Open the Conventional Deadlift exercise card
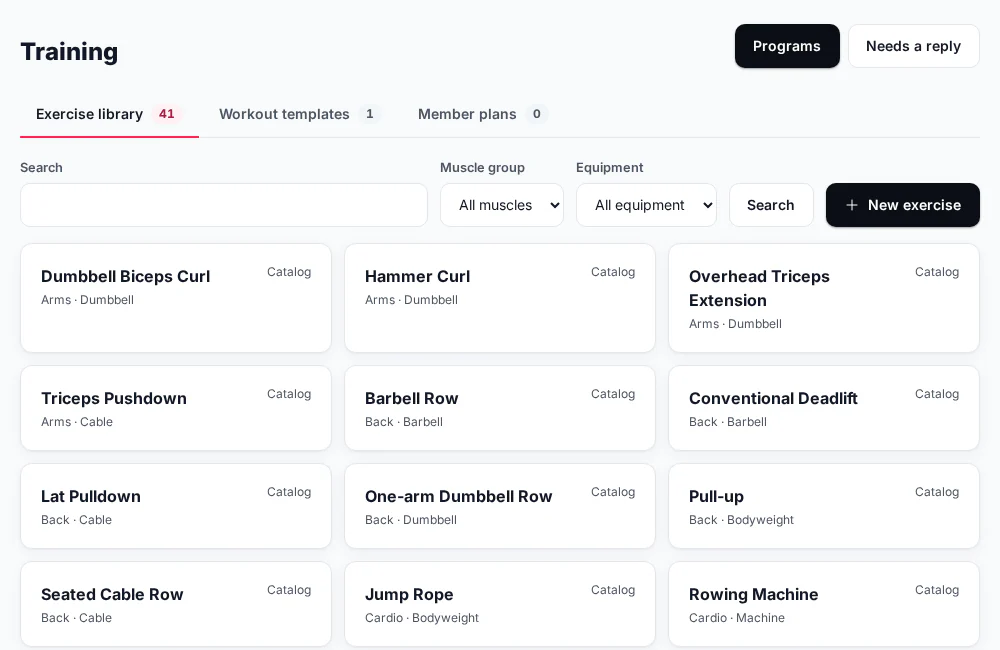 coord(824,408)
